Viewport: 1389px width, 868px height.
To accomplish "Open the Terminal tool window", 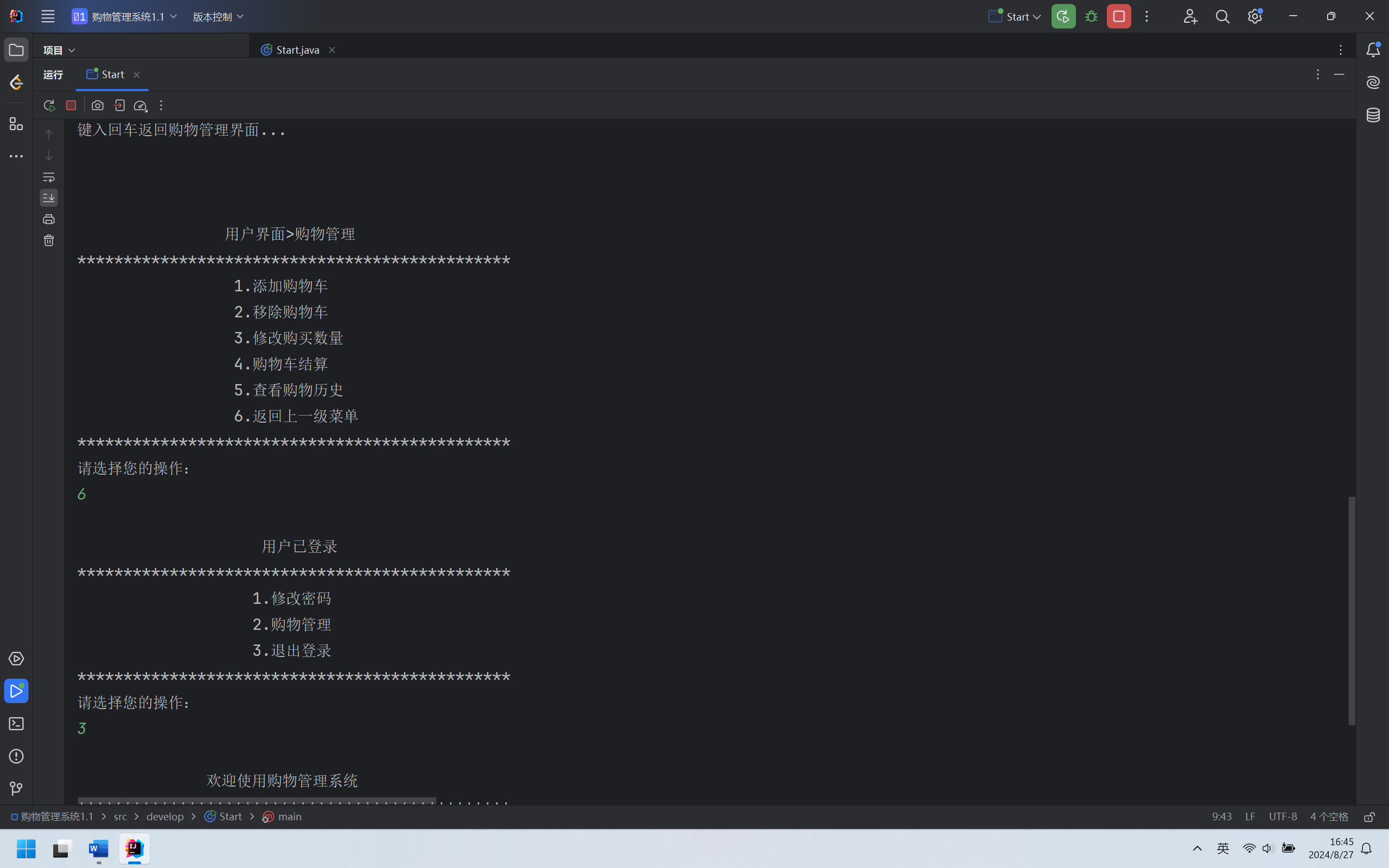I will [16, 724].
